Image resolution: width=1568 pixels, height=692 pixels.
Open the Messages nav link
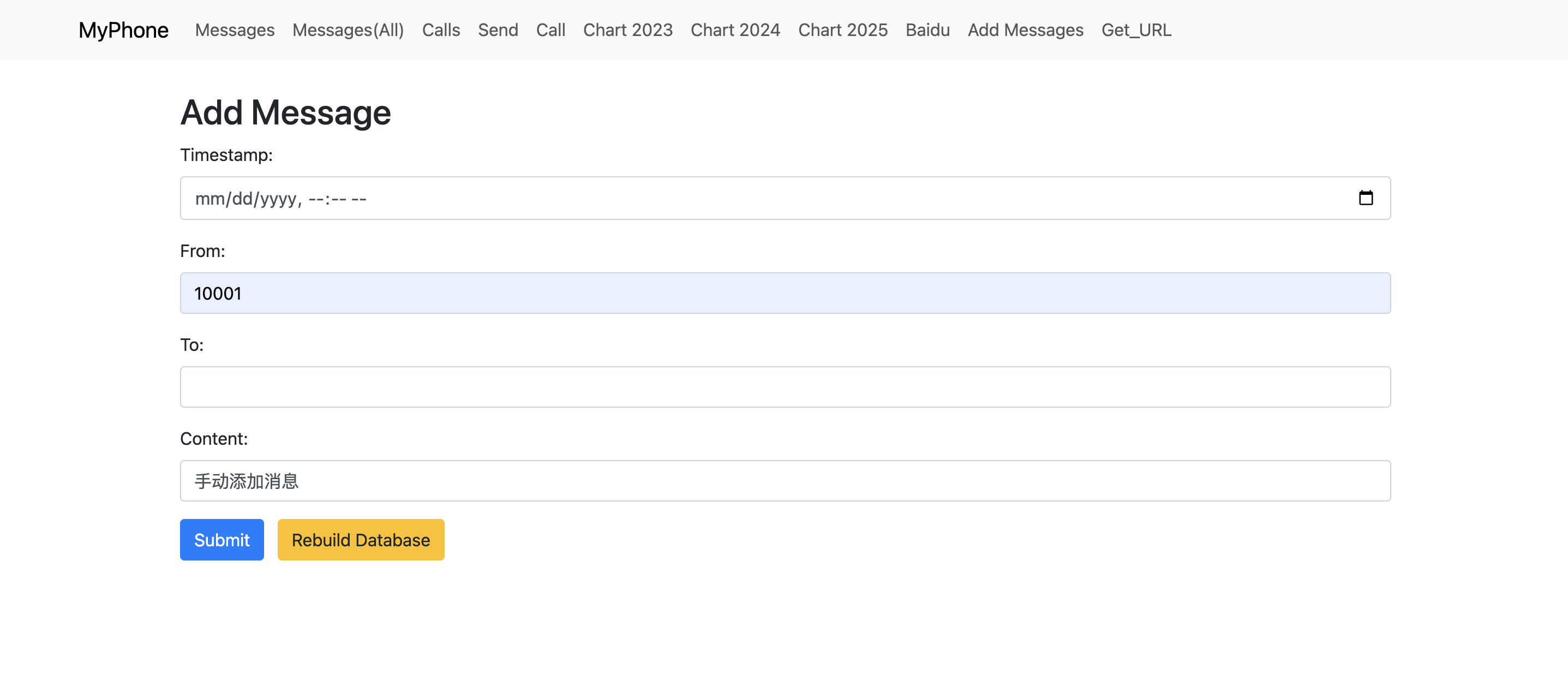(x=235, y=30)
